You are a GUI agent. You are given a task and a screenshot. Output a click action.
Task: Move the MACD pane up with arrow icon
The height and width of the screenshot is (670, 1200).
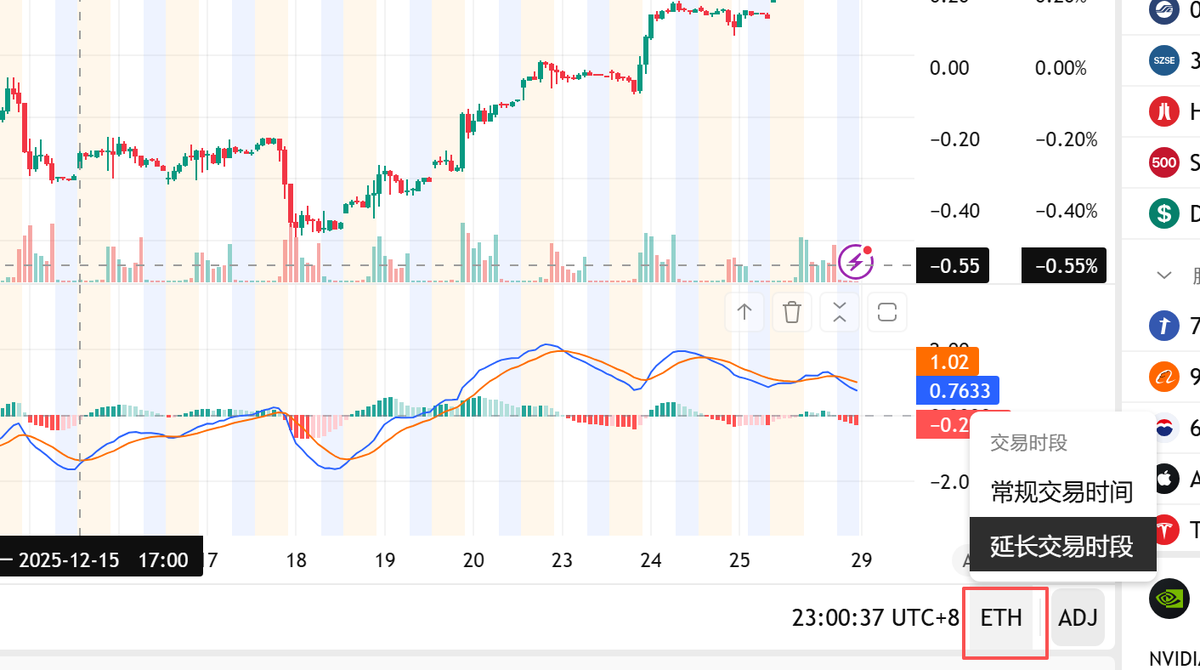tap(744, 311)
